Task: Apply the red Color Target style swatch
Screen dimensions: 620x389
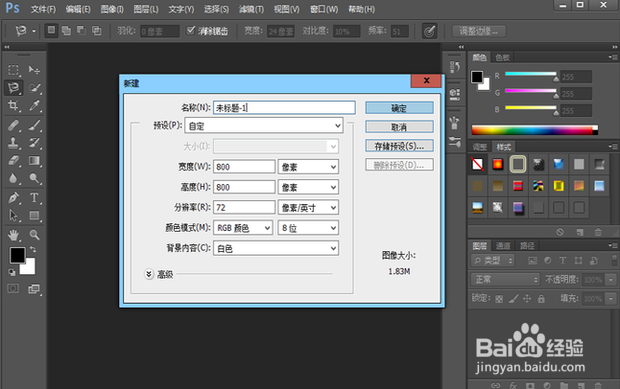Action: pos(497,164)
